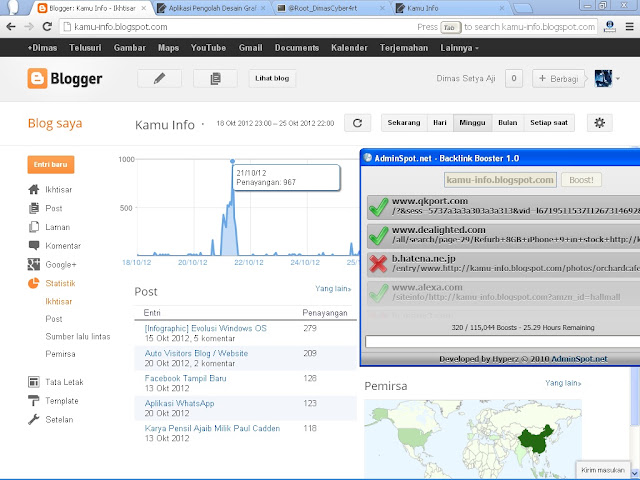The image size is (640, 480).
Task: Open post list via pages icon
Action: (x=215, y=78)
